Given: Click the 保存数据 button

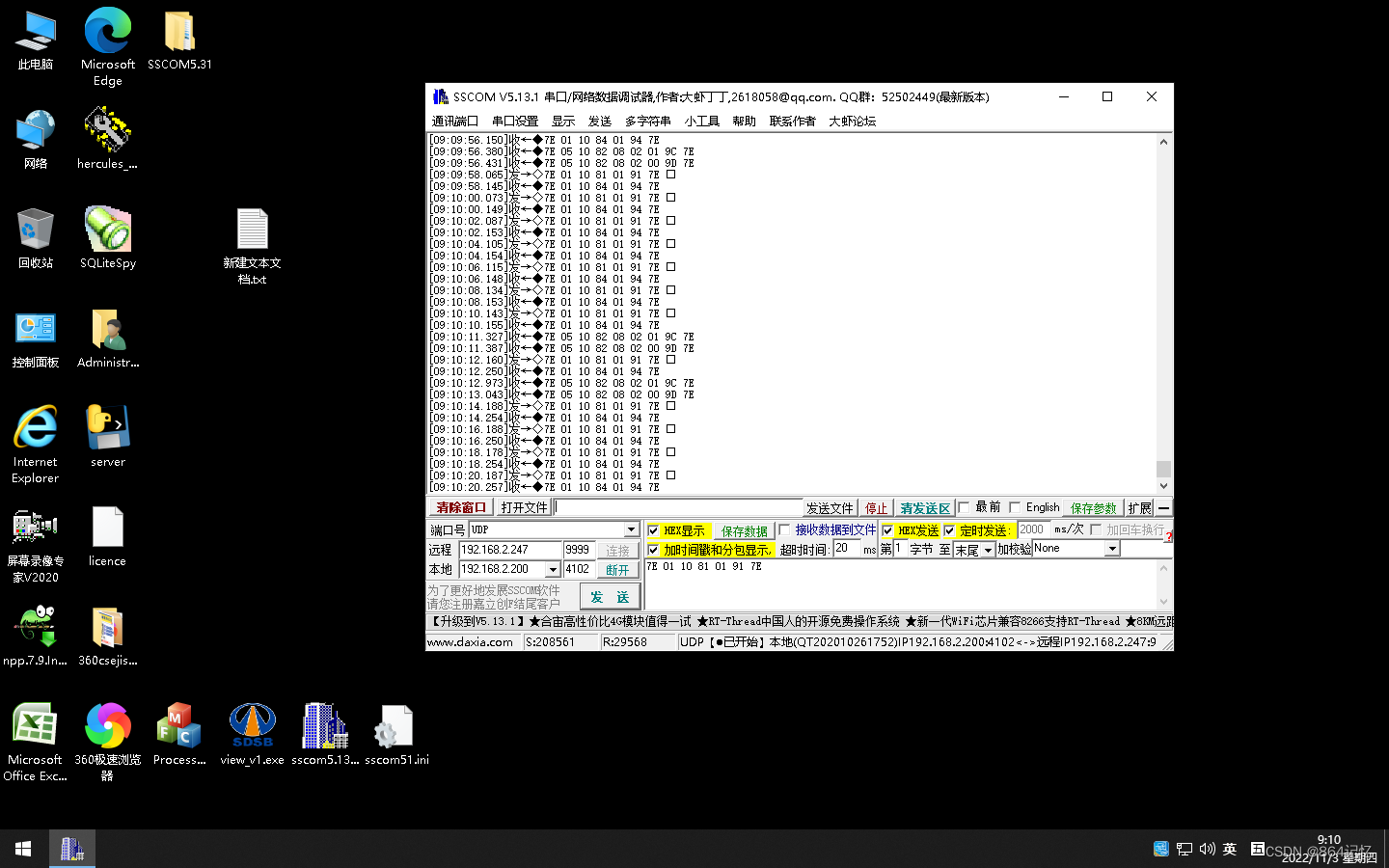Looking at the screenshot, I should [744, 531].
